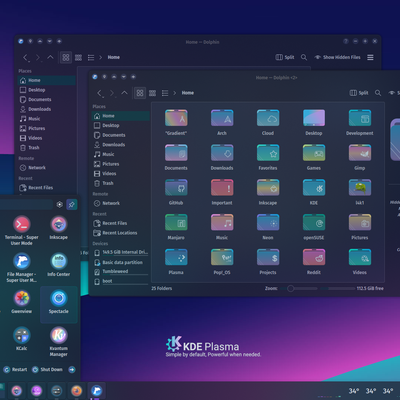The width and height of the screenshot is (400, 400).
Task: Open the Development folder
Action: click(360, 122)
